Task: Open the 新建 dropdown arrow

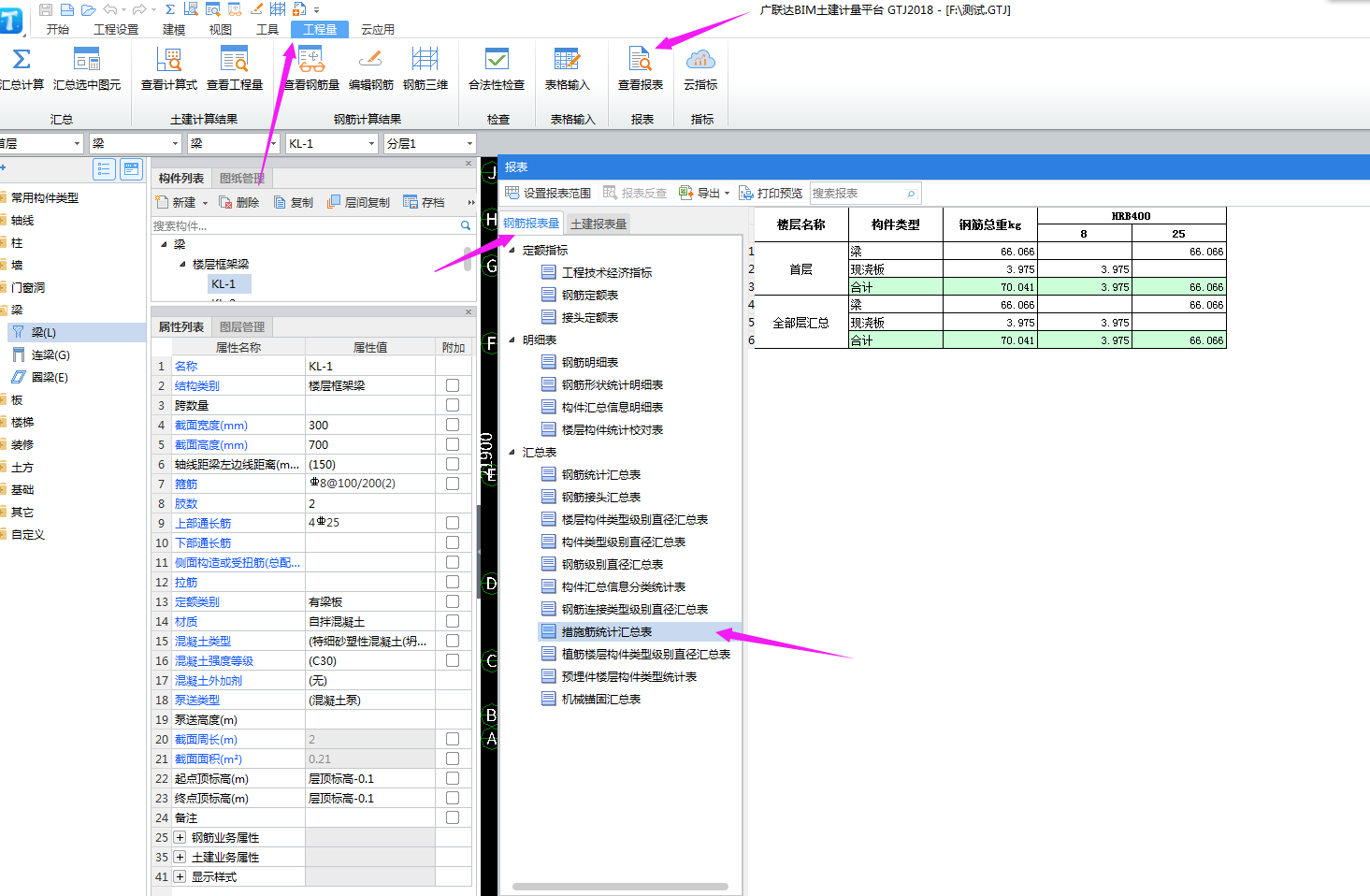Action: (205, 202)
